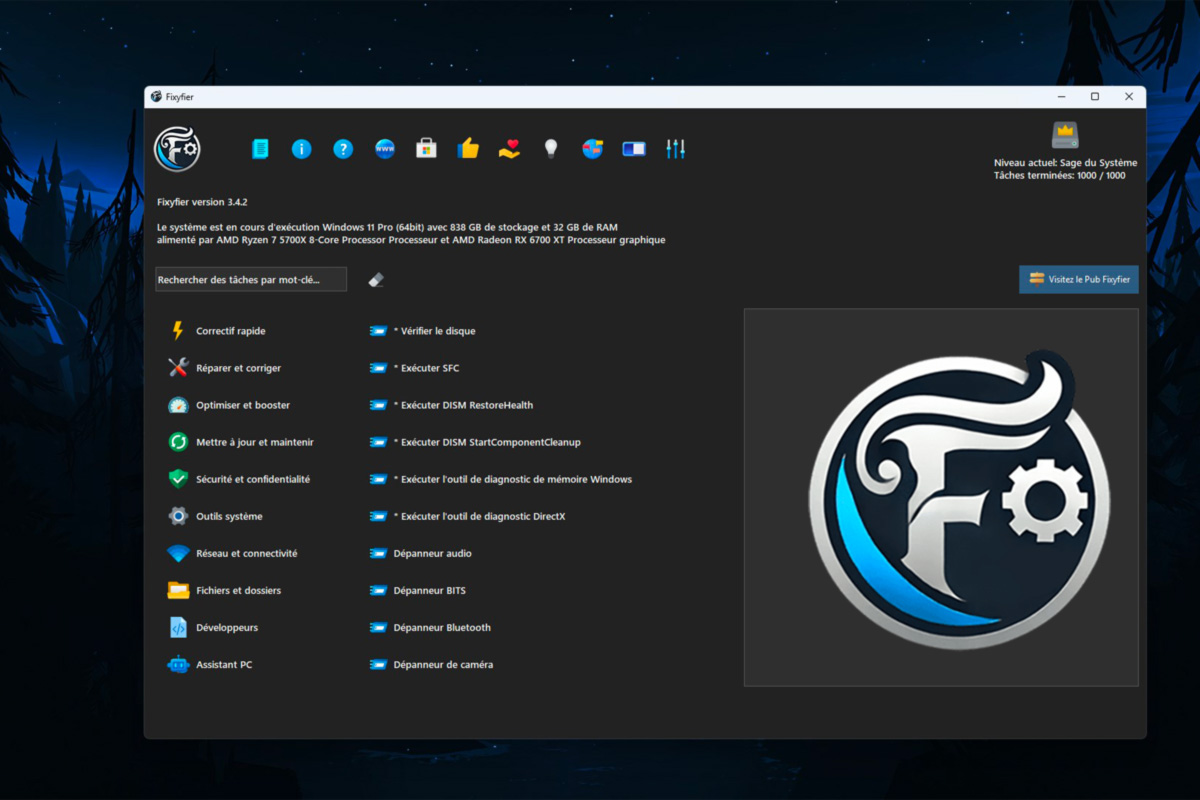Image resolution: width=1200 pixels, height=800 pixels.
Task: Open the www website globe icon
Action: (385, 149)
